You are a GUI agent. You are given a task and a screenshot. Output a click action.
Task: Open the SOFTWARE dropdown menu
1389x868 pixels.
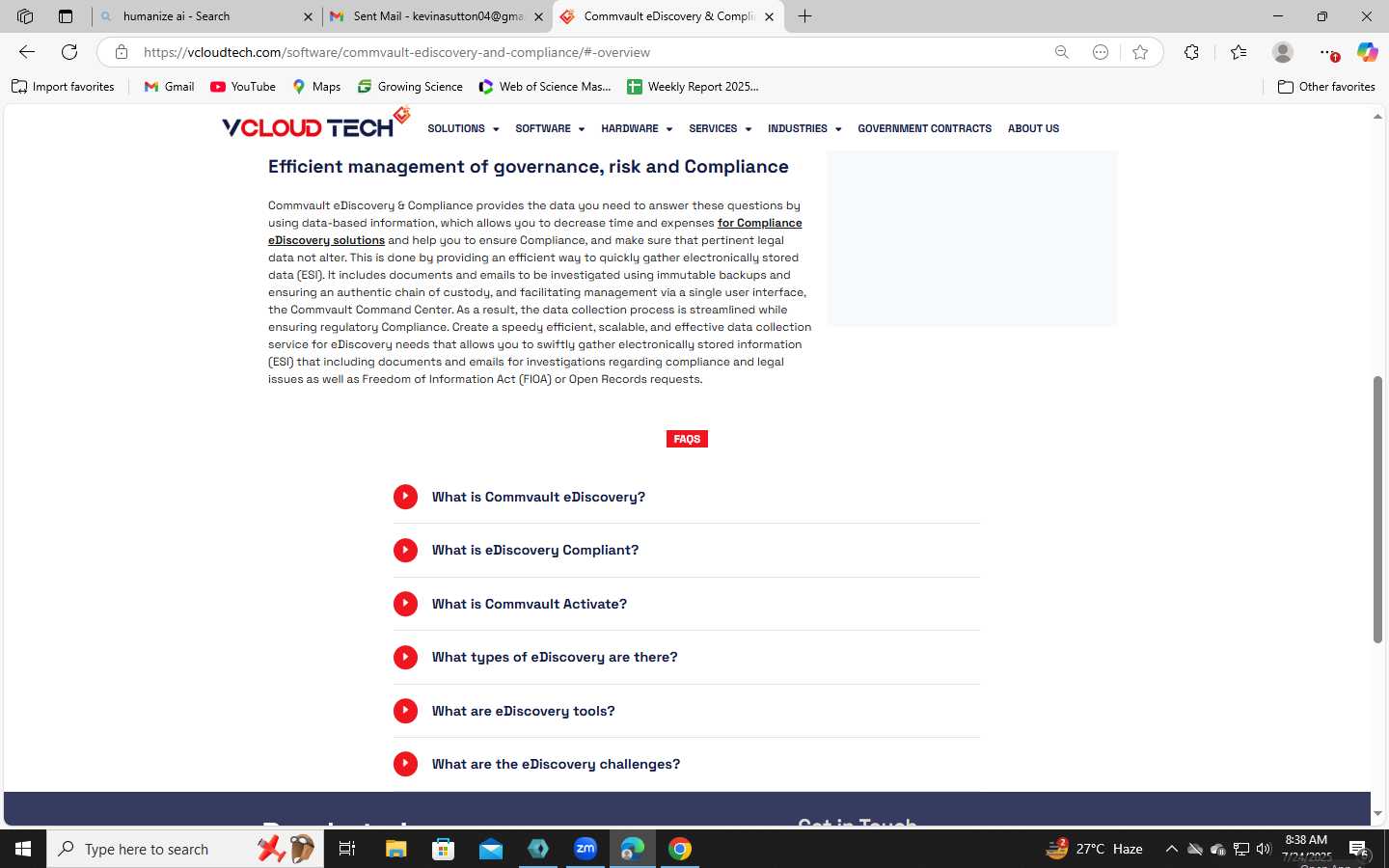(550, 128)
